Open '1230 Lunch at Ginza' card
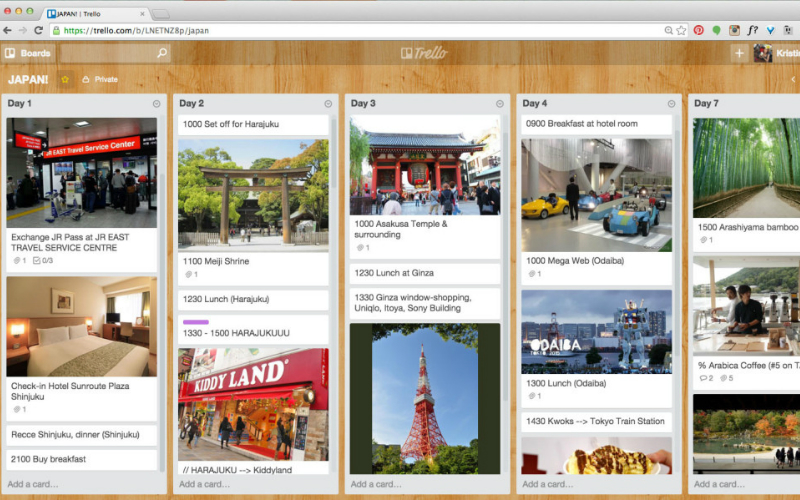The height and width of the screenshot is (500, 800). [425, 273]
